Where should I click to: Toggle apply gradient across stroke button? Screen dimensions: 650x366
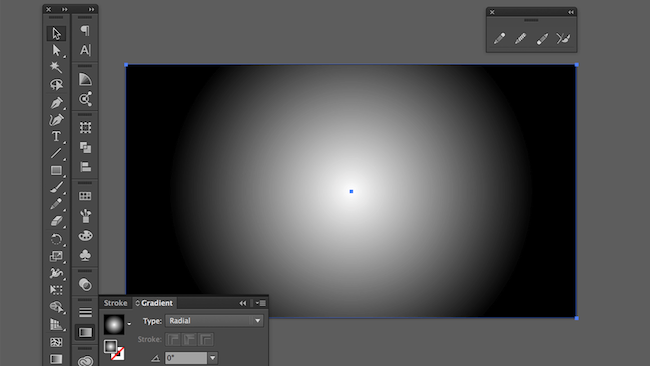(206, 339)
